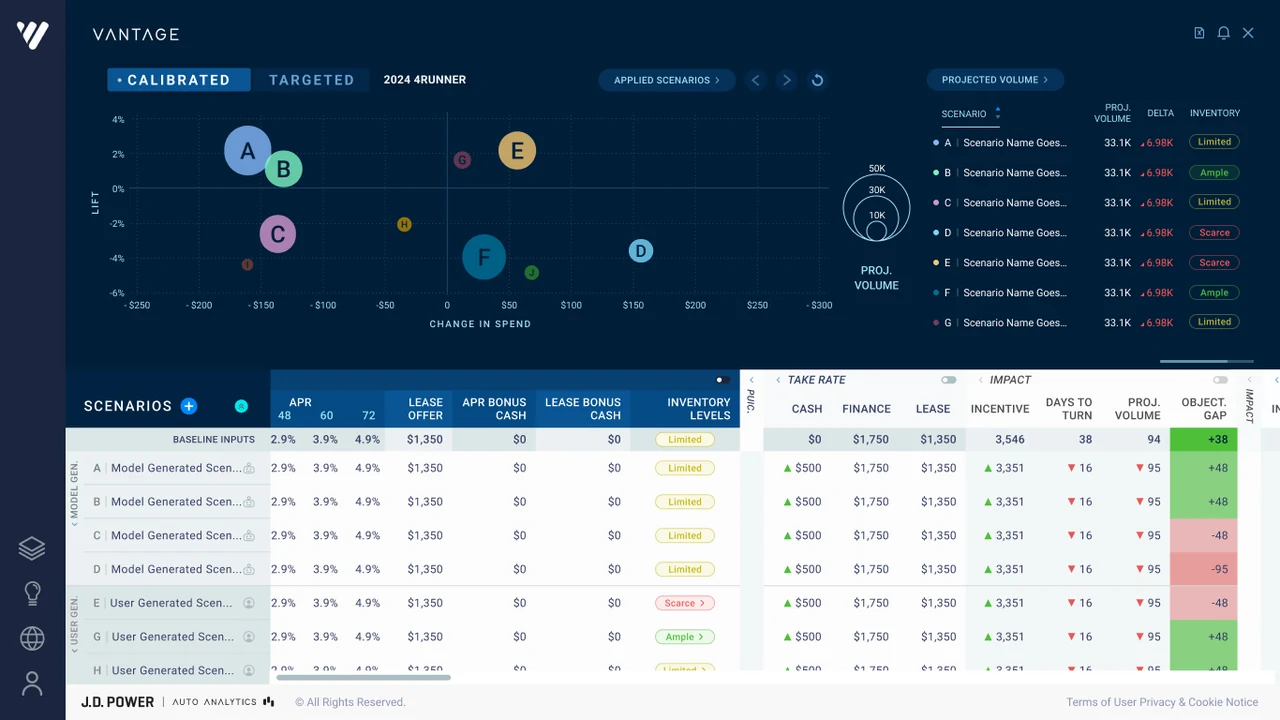Open the user profile icon in sidebar
This screenshot has width=1280, height=720.
32,683
